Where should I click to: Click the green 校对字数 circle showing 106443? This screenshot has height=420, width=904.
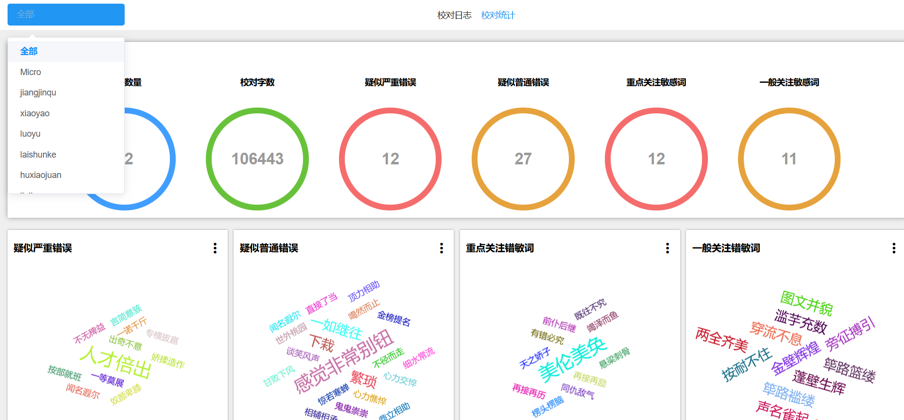coord(257,159)
